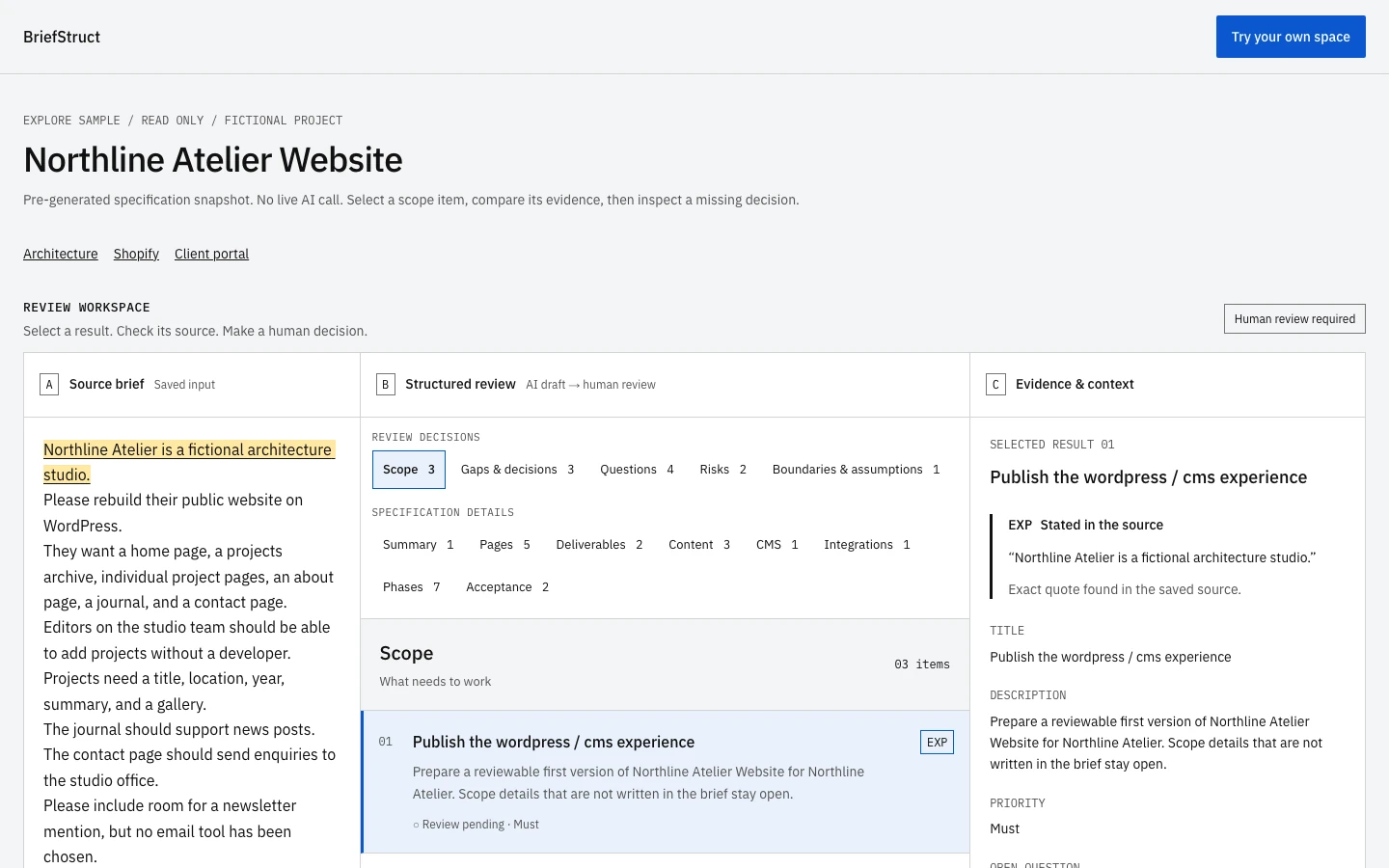Click the C panel badge of Evidence & context
The image size is (1389, 868).
tap(995, 385)
